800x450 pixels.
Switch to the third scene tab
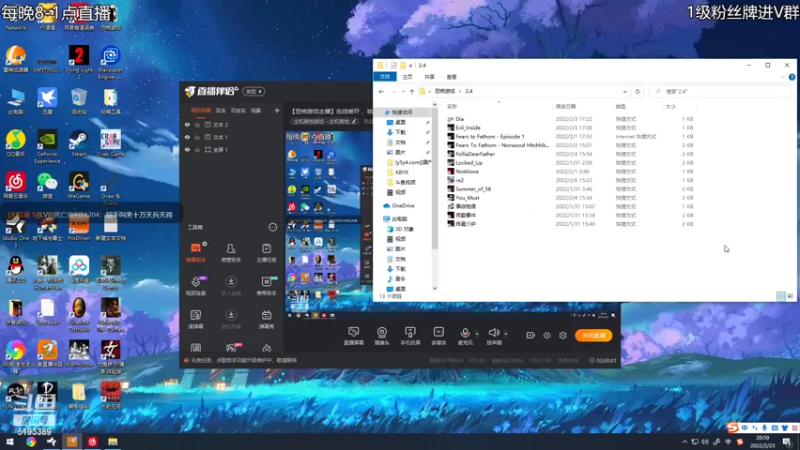(x=238, y=110)
